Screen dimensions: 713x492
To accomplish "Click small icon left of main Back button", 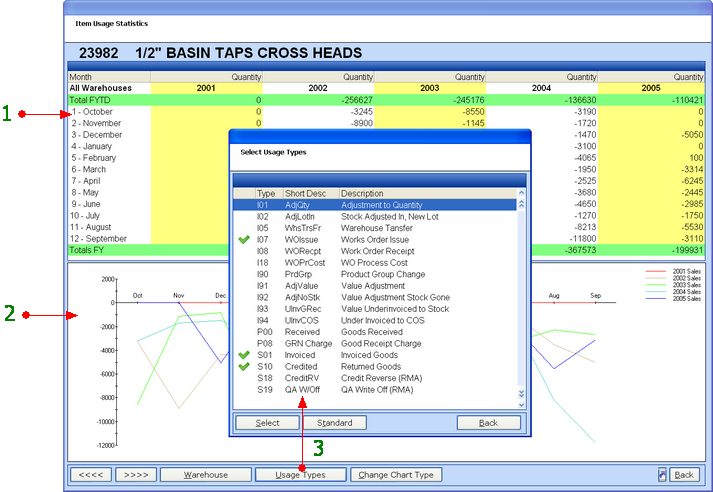I will click(662, 475).
